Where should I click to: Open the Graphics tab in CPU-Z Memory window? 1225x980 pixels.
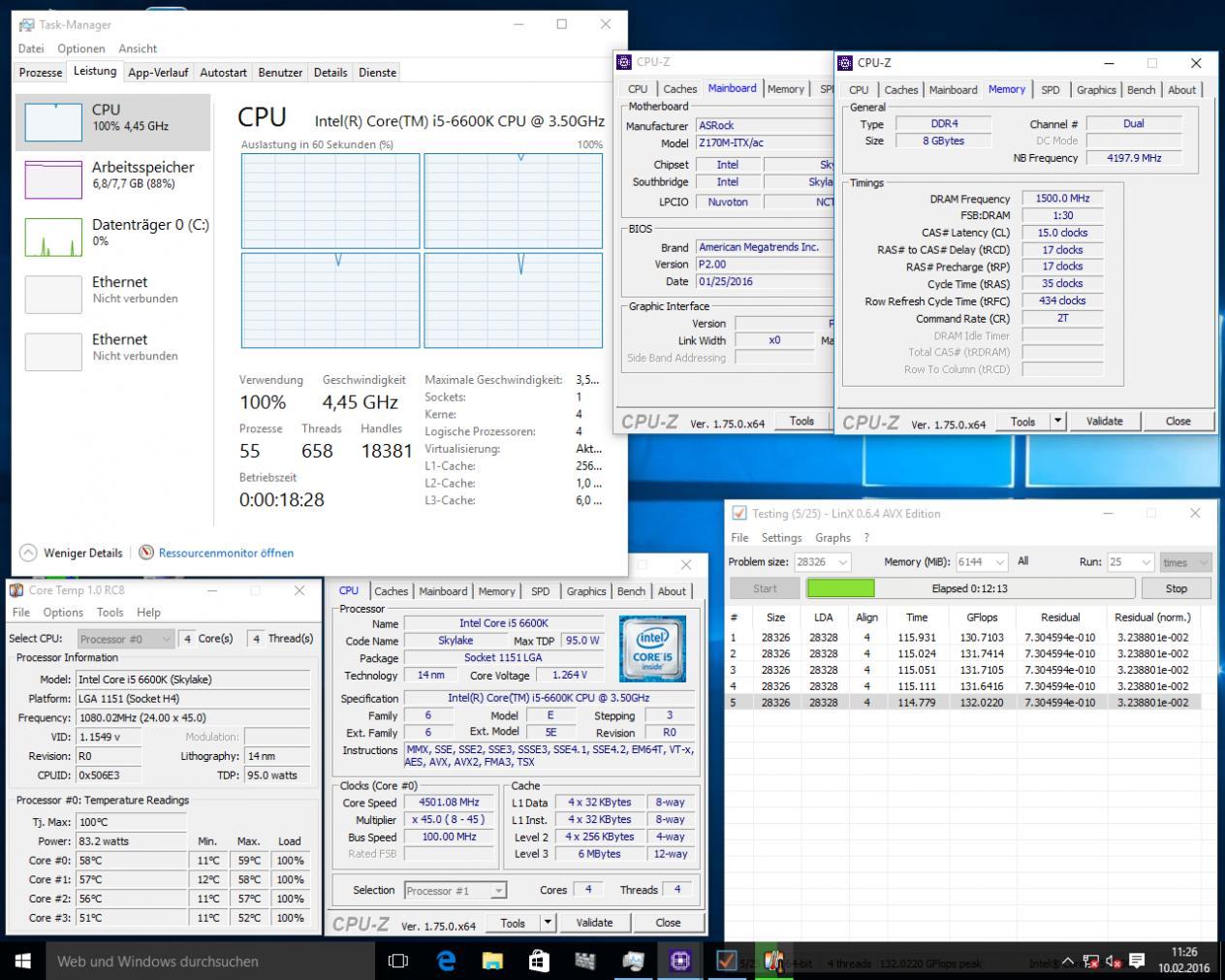tap(1096, 90)
